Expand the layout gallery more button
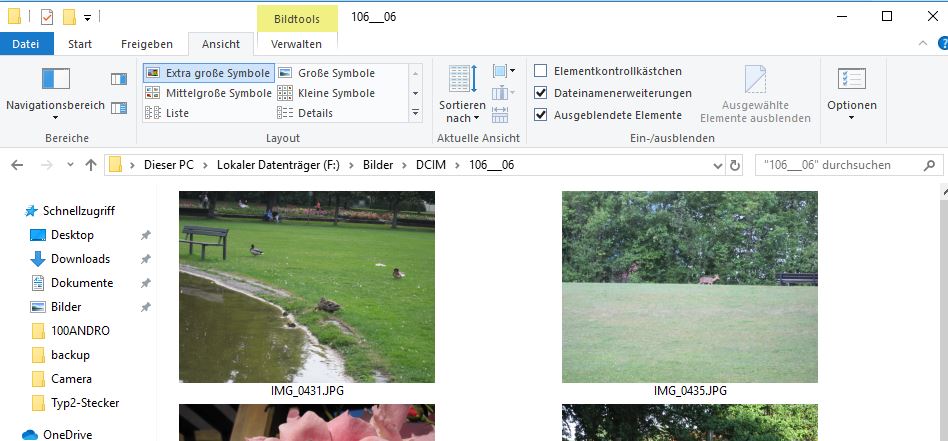 (x=415, y=113)
